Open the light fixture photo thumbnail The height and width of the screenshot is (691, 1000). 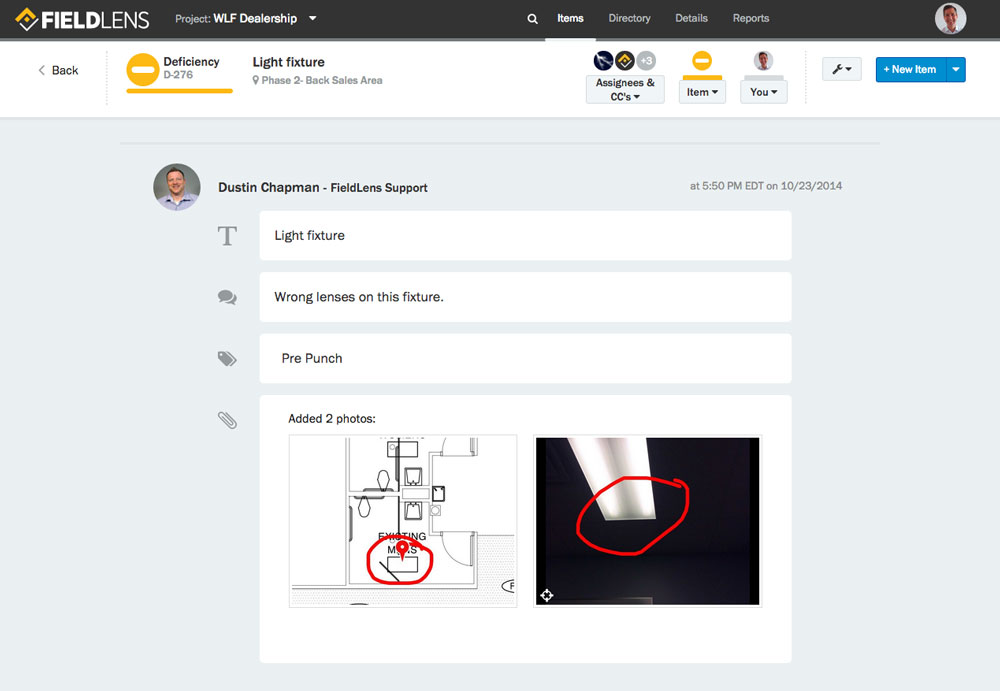click(x=646, y=520)
